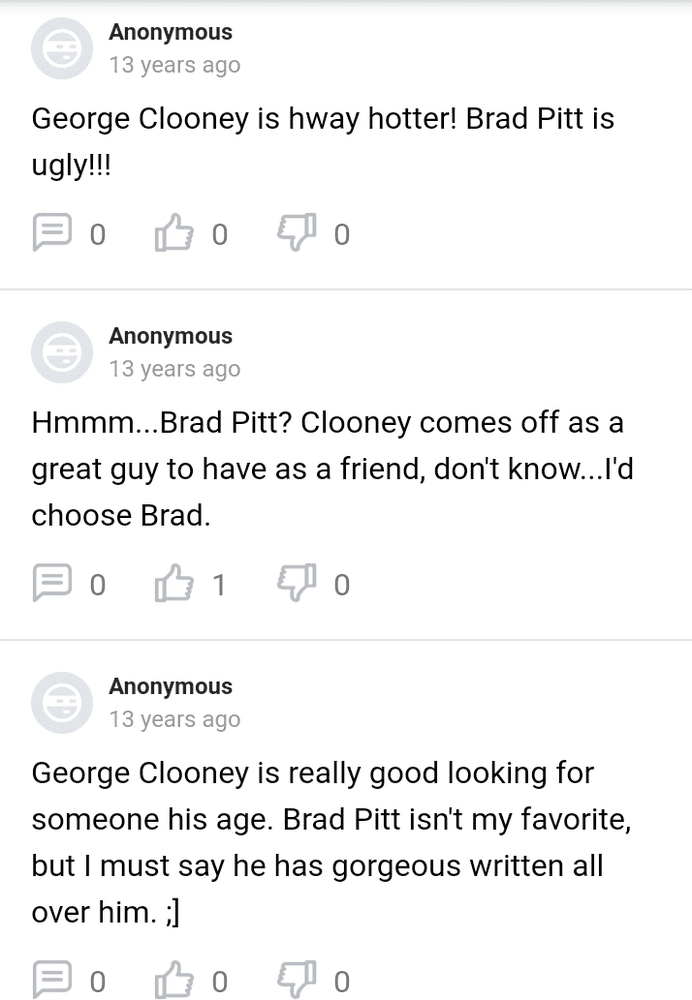
Task: Open the third Anonymous profile avatar
Action: click(61, 702)
